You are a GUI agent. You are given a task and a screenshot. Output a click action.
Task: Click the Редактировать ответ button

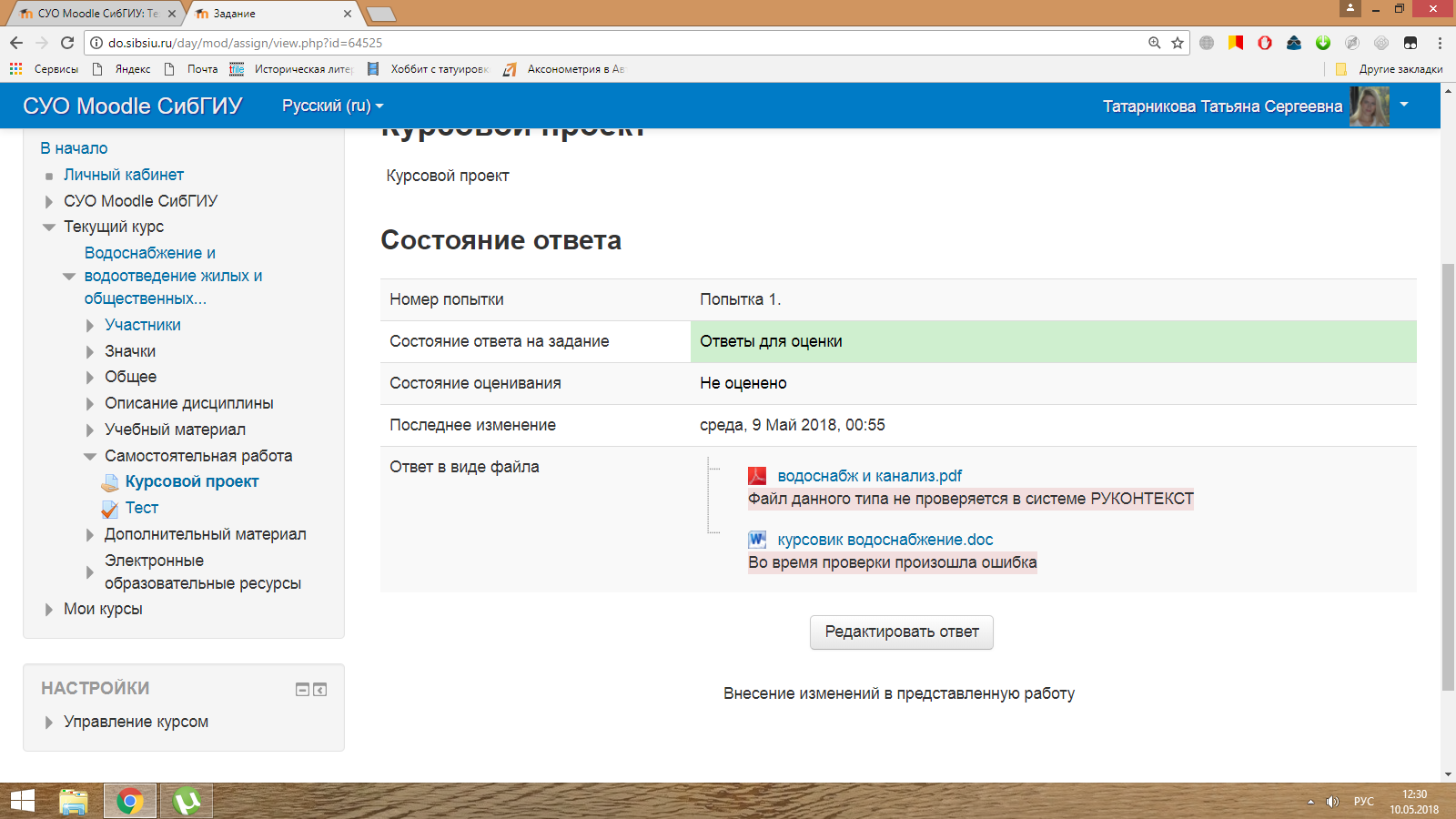902,632
